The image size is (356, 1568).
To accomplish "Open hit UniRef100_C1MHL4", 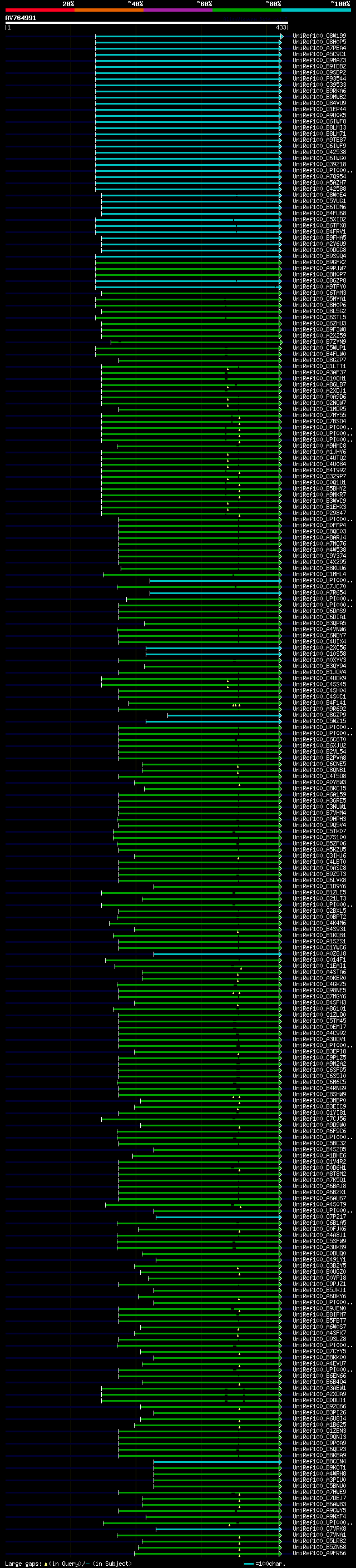I will [319, 574].
